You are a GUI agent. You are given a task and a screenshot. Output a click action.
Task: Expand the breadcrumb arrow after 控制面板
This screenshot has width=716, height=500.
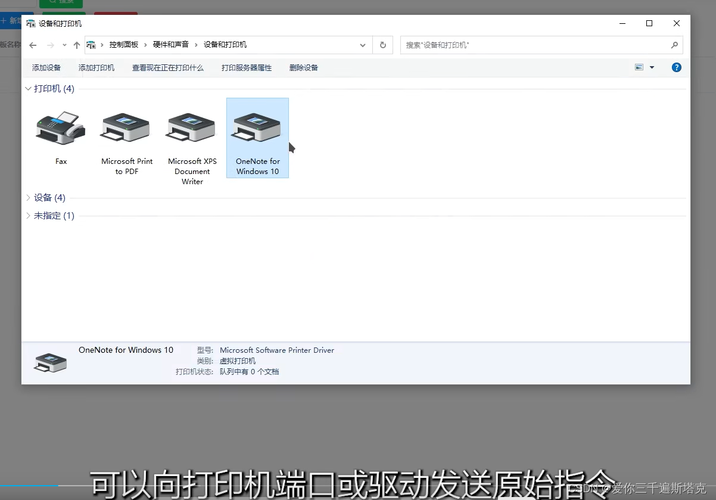pyautogui.click(x=145, y=45)
